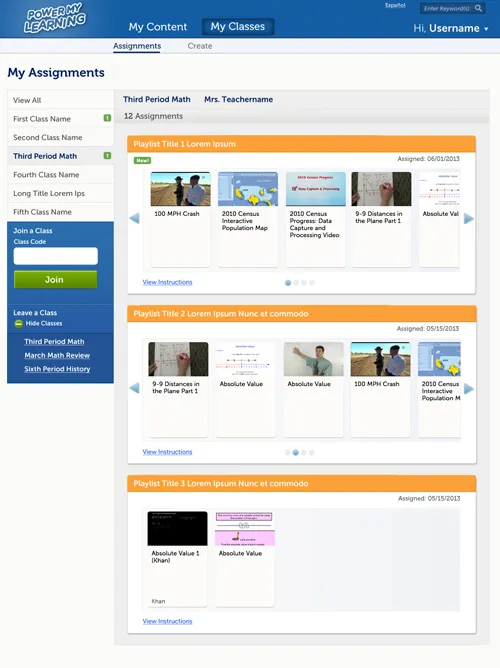500x668 pixels.
Task: Open My Content in the top navigation
Action: coord(158,27)
